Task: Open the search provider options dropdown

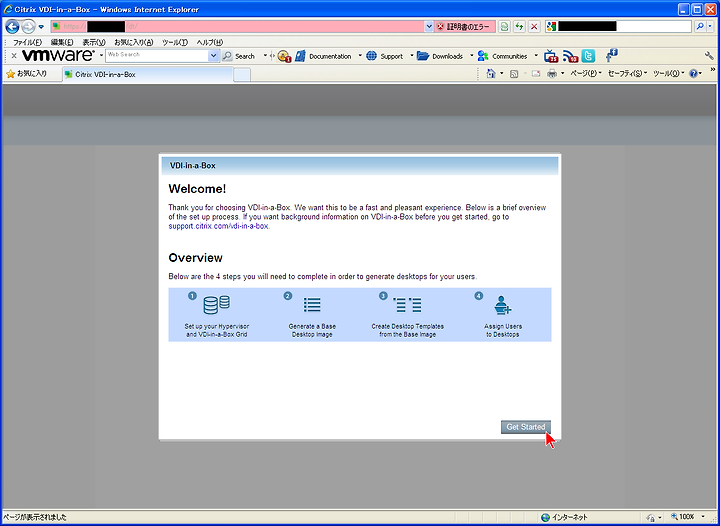Action: (710, 27)
